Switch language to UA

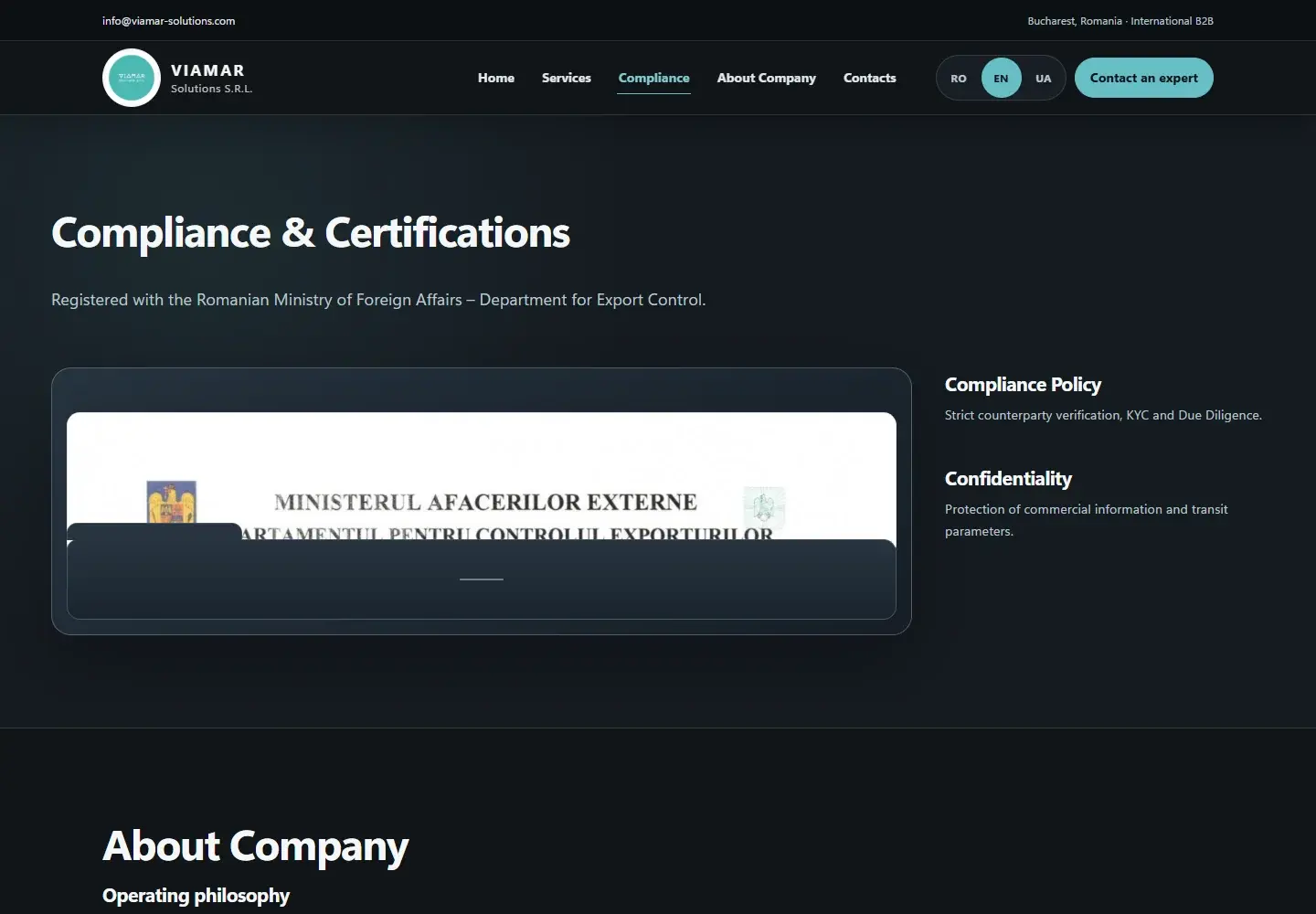(x=1044, y=79)
